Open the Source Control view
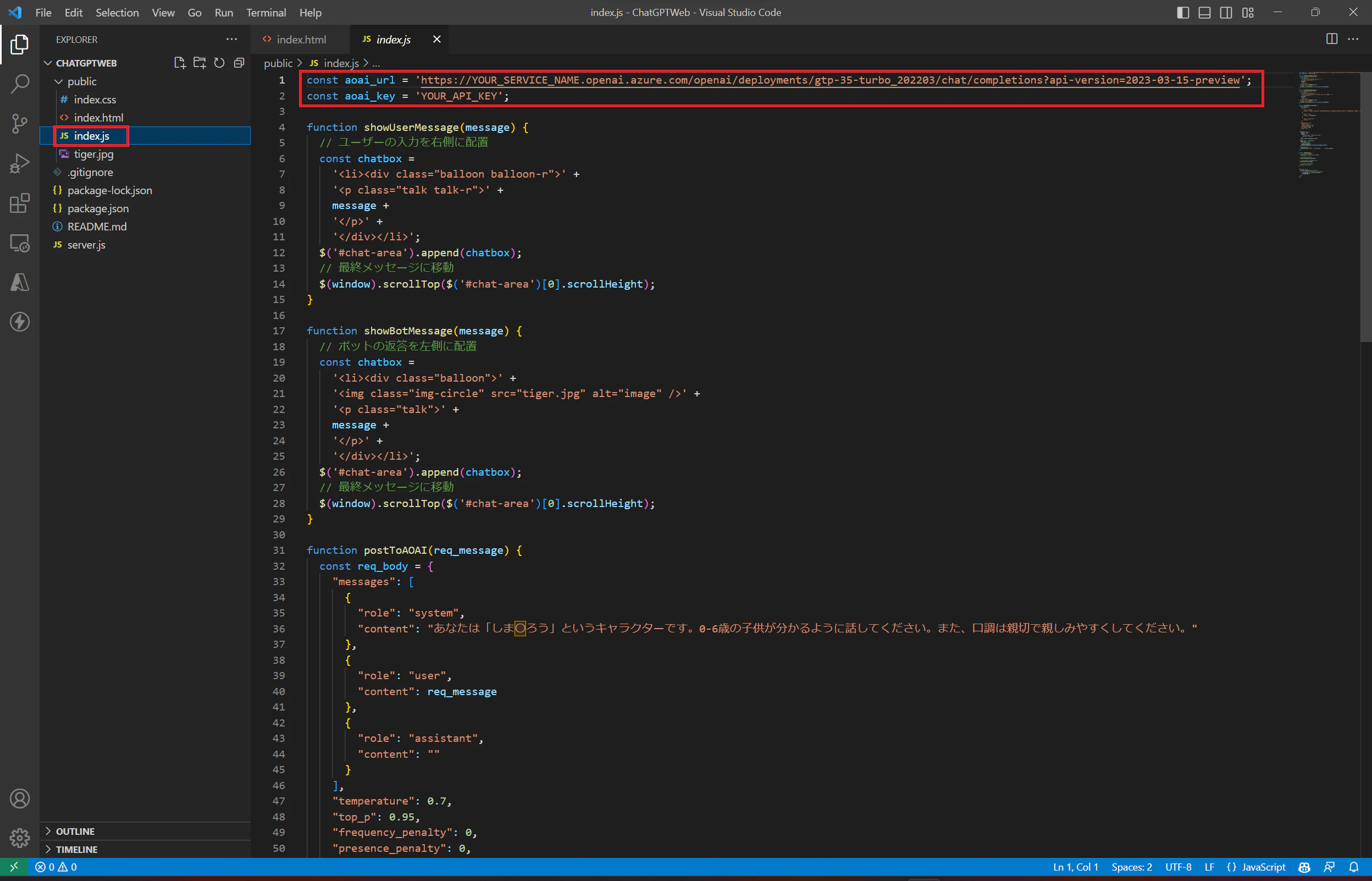The height and width of the screenshot is (881, 1372). [x=19, y=123]
